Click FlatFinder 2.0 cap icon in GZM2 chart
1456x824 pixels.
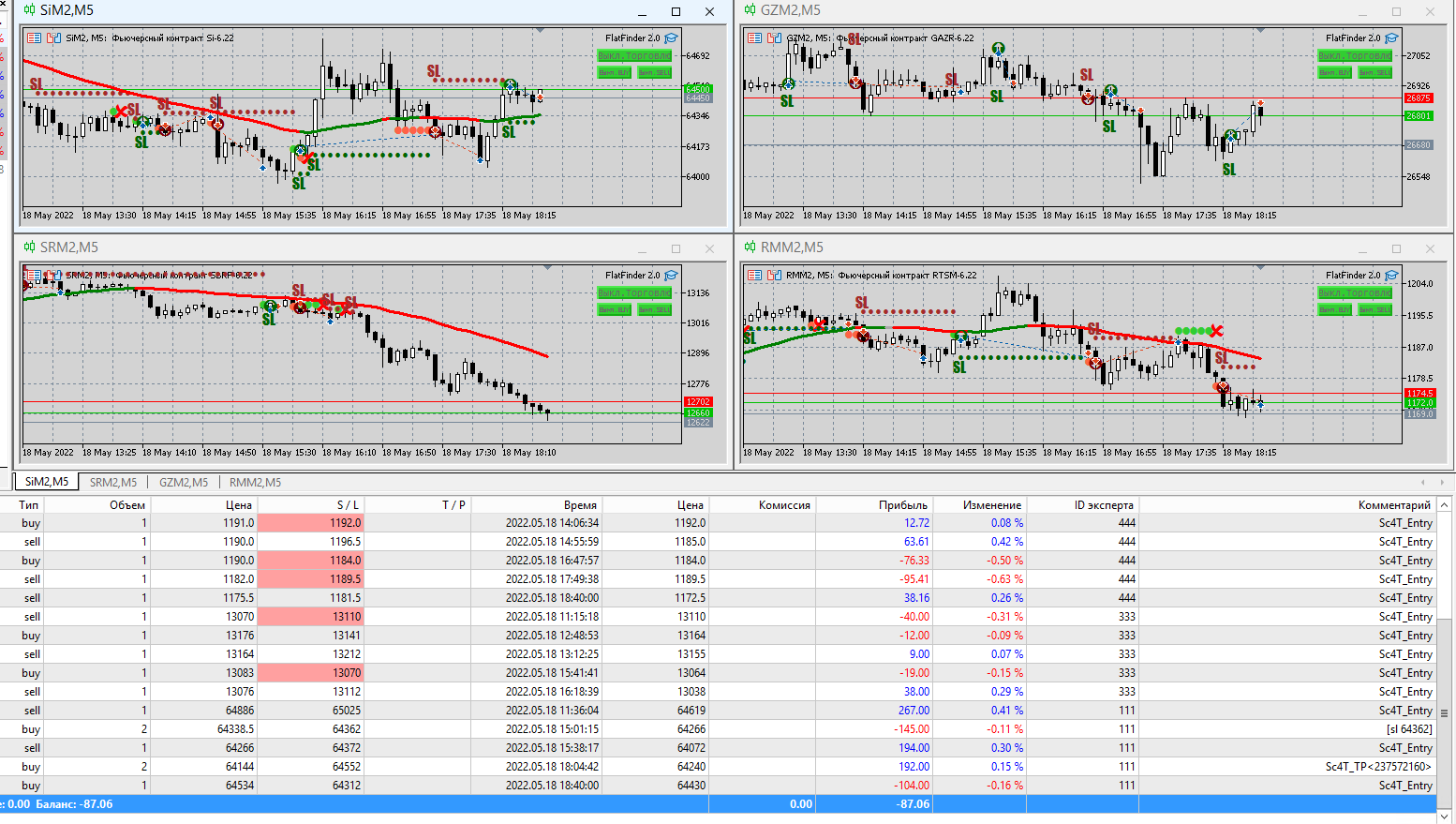(x=1391, y=38)
